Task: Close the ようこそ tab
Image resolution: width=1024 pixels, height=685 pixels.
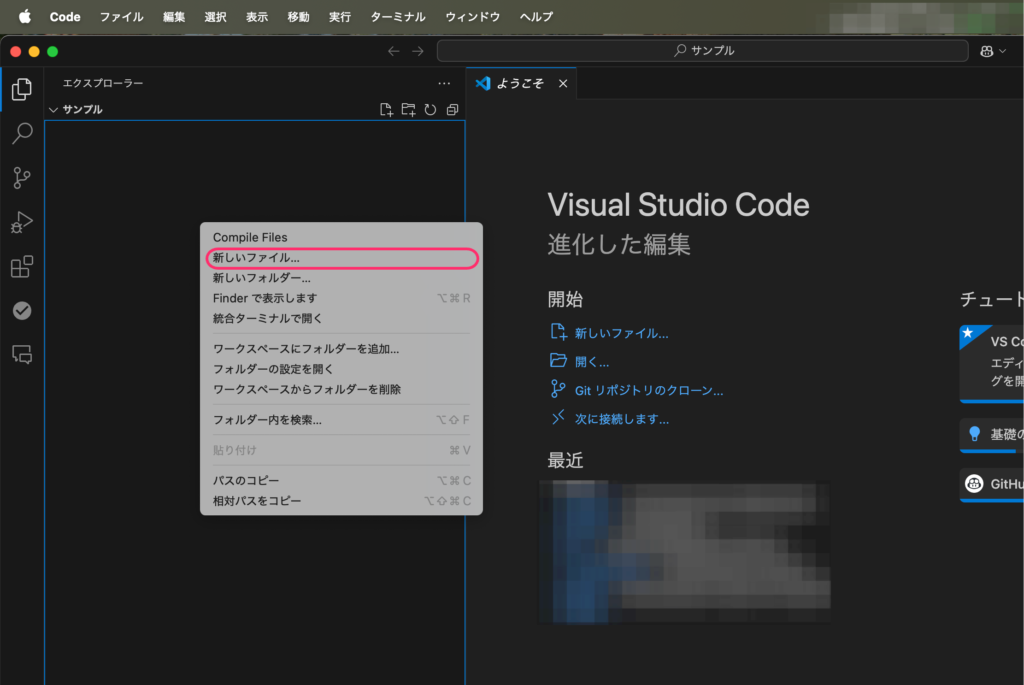Action: click(x=563, y=84)
